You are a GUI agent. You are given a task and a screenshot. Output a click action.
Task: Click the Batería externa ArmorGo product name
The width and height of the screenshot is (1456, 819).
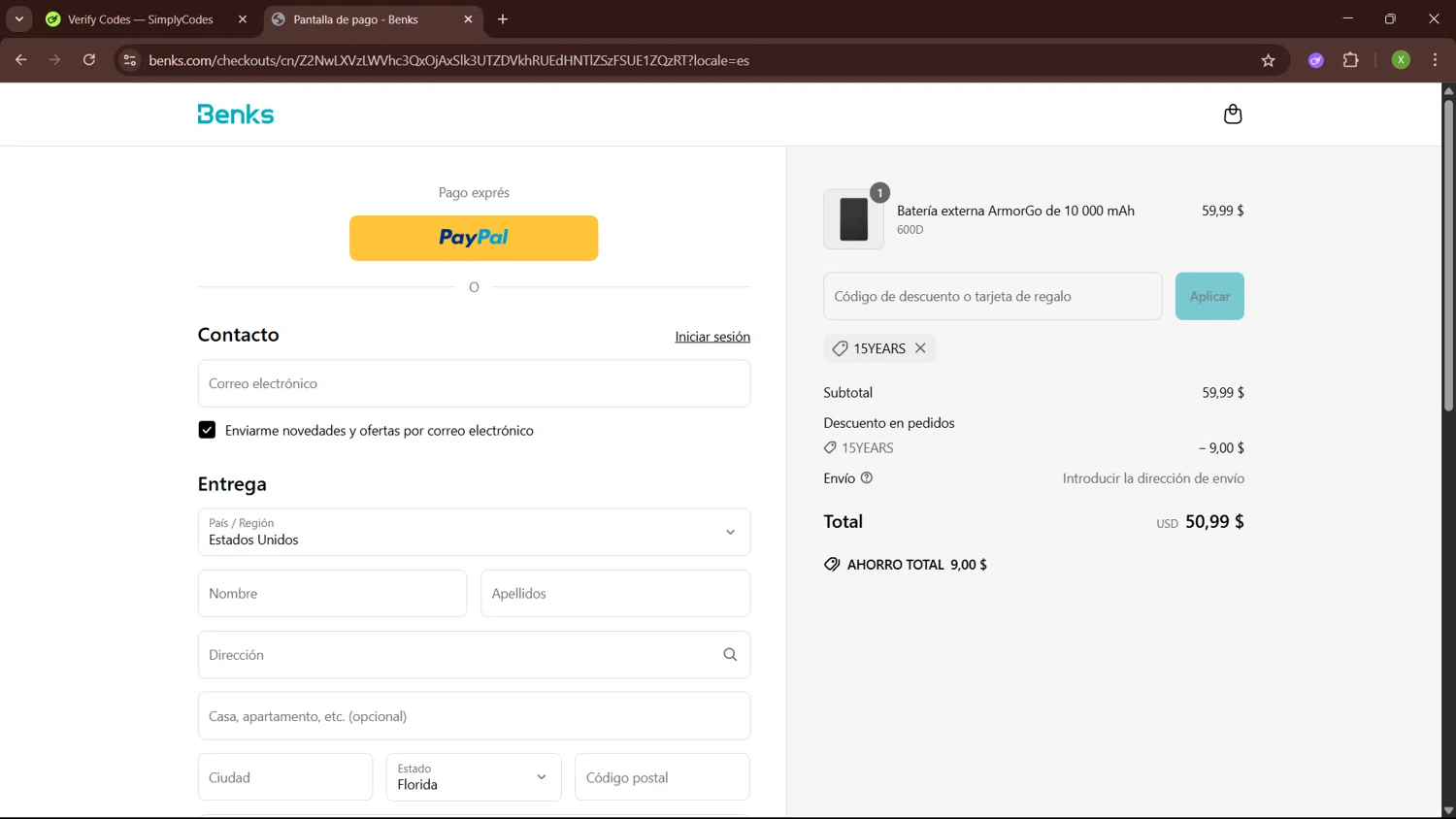[1015, 211]
